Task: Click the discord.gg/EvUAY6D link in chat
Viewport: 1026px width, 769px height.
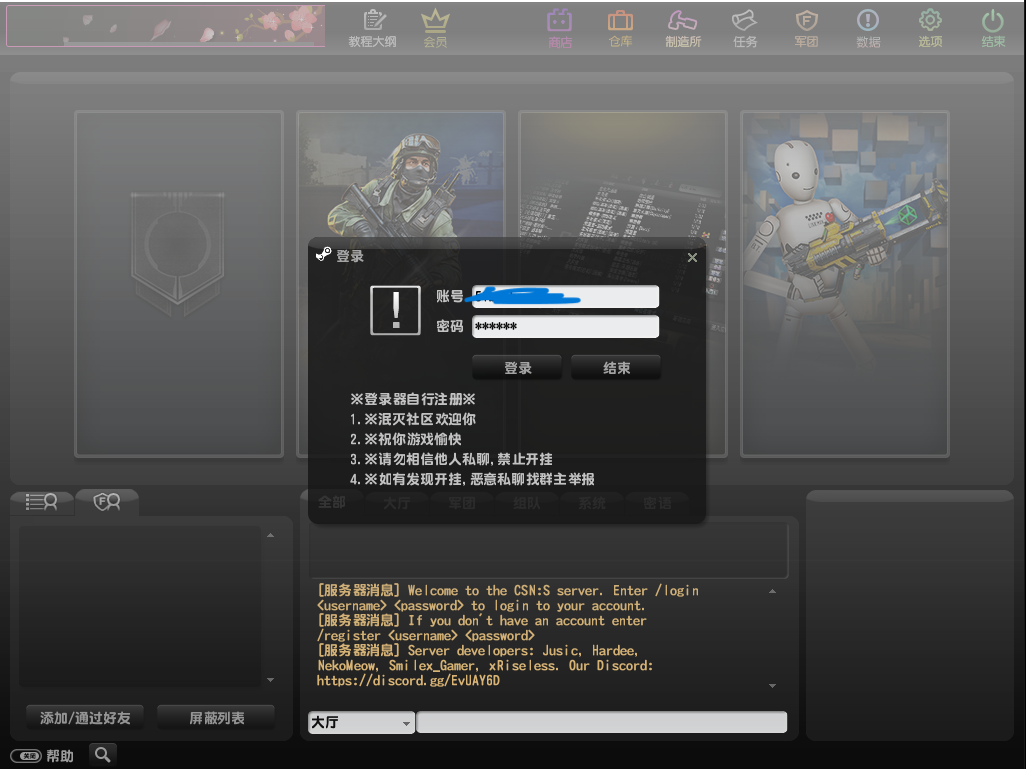Action: (408, 681)
